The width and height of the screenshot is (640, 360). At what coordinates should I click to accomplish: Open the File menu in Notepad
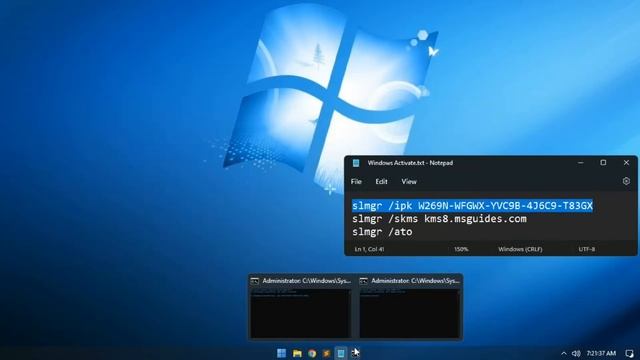356,182
